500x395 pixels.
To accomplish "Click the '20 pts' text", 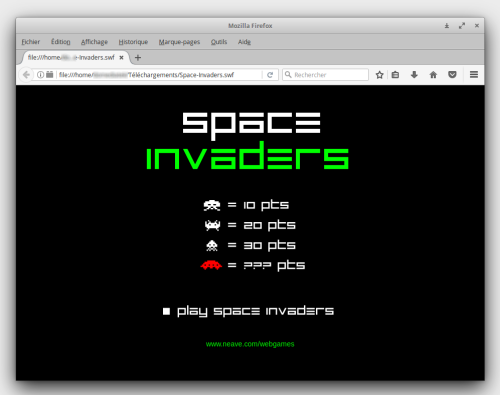I will 269,226.
